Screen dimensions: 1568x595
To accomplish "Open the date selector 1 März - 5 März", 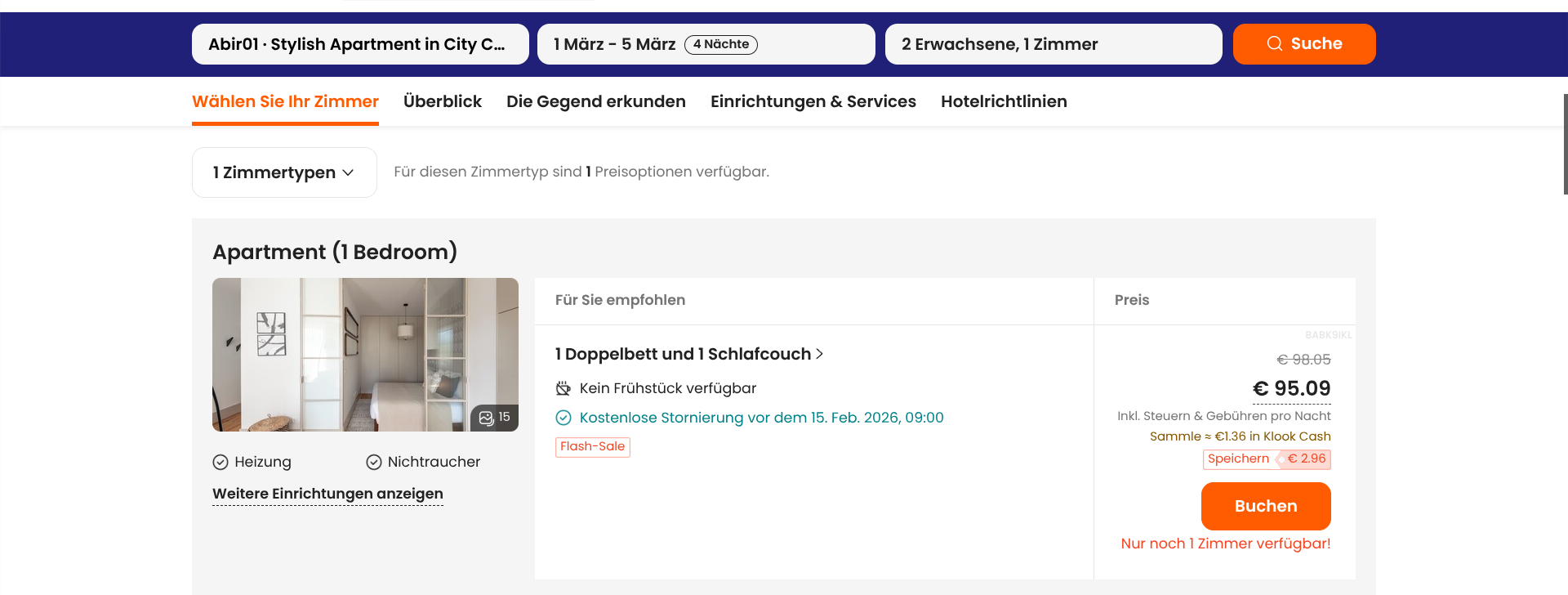I will coord(706,44).
